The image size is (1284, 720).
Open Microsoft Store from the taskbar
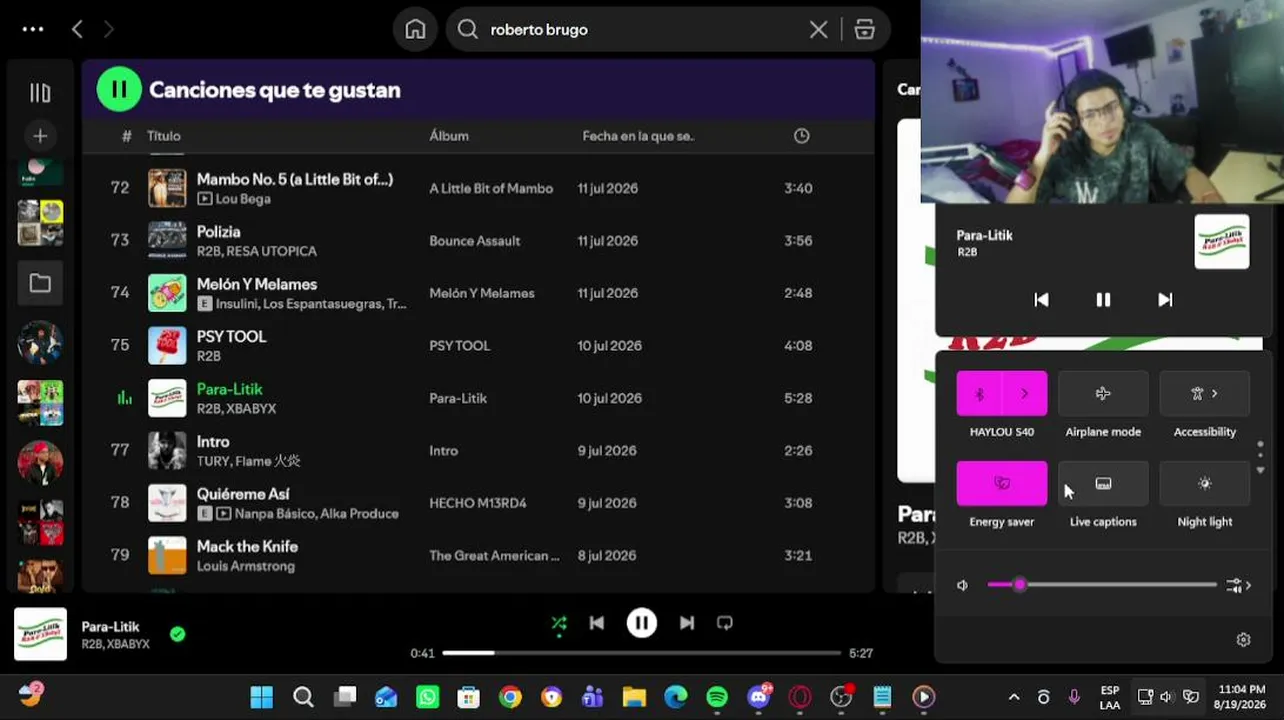coord(468,697)
